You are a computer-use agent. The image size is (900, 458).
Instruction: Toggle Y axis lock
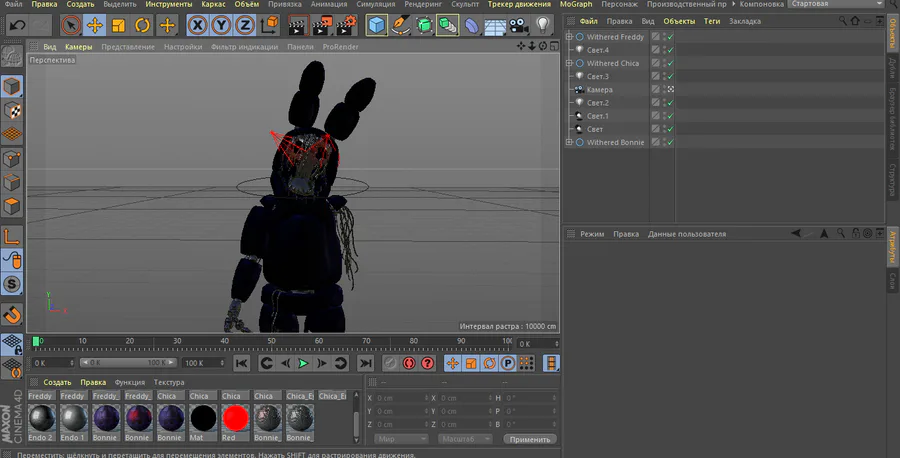pyautogui.click(x=221, y=25)
